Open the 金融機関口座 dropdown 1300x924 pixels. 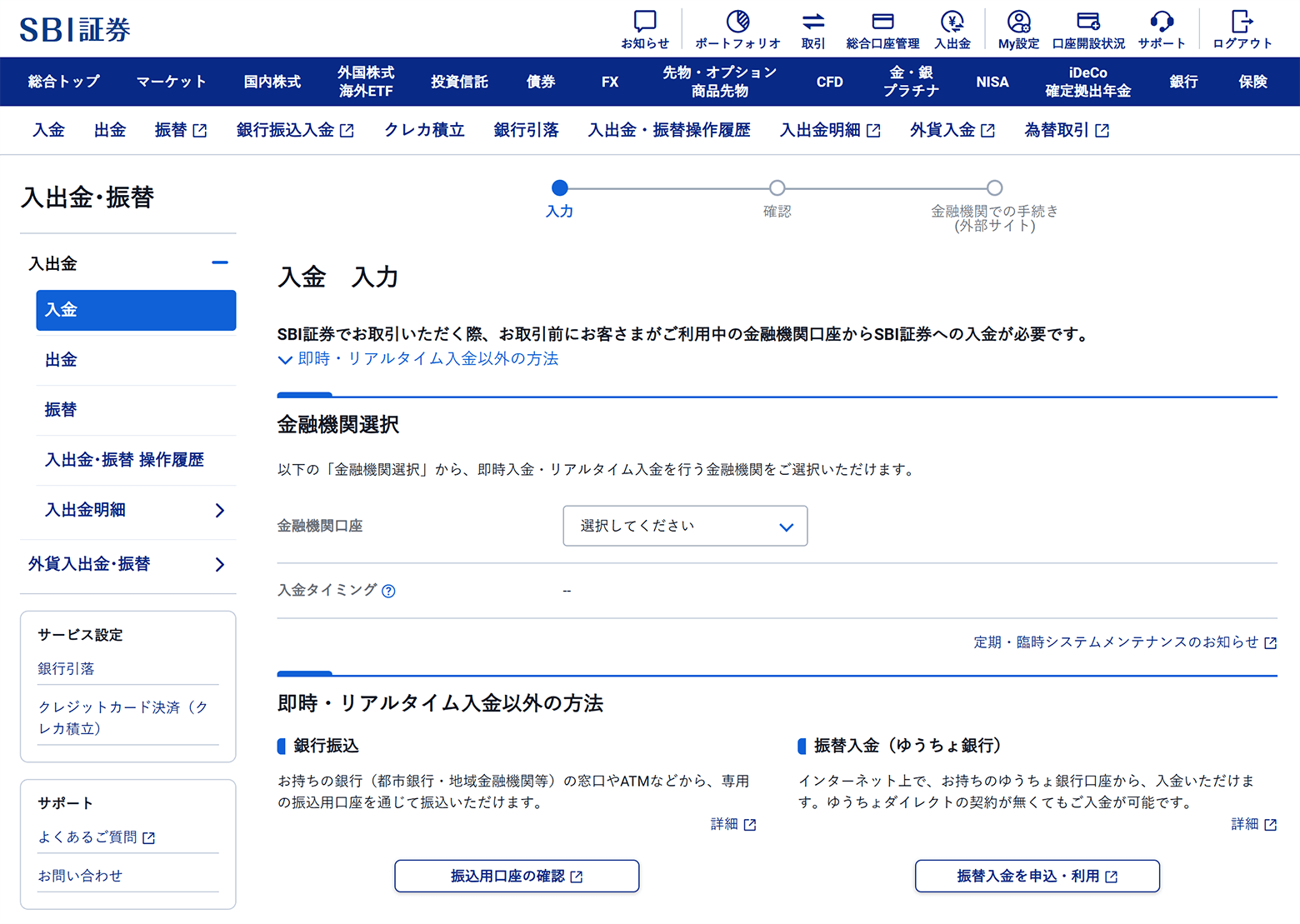pyautogui.click(x=685, y=526)
